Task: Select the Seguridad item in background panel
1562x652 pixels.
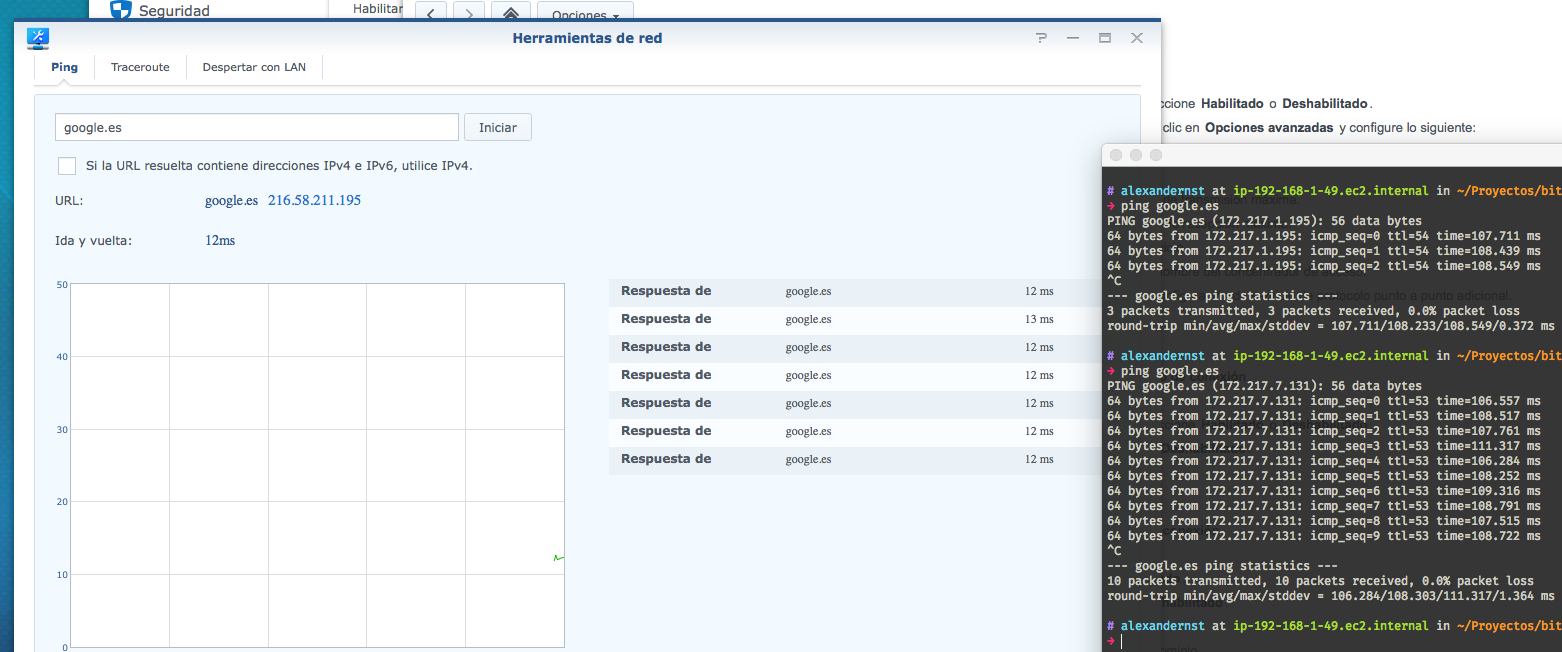Action: click(x=174, y=11)
